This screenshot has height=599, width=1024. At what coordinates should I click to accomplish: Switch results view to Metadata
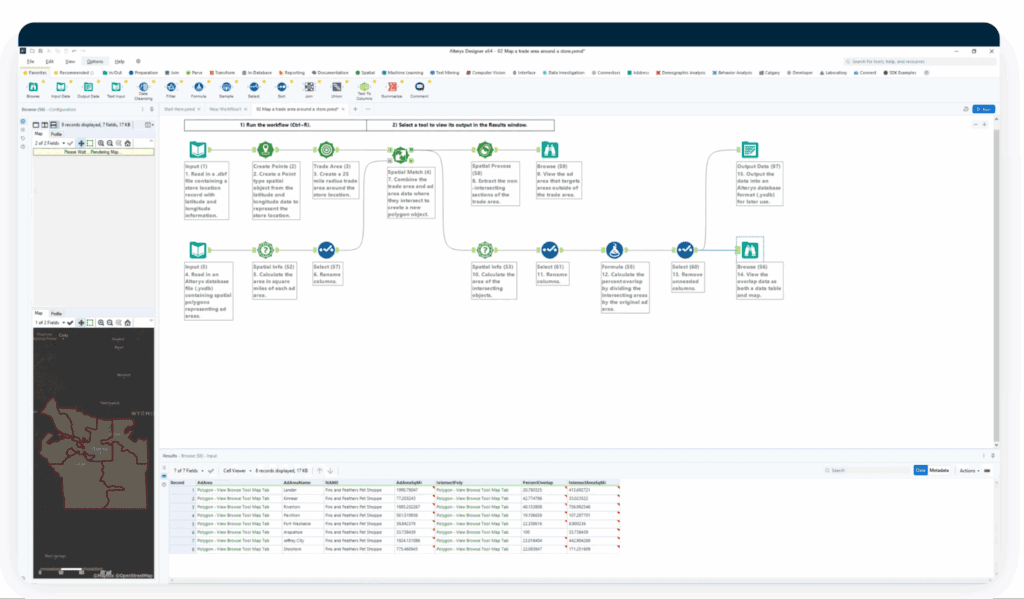click(939, 470)
